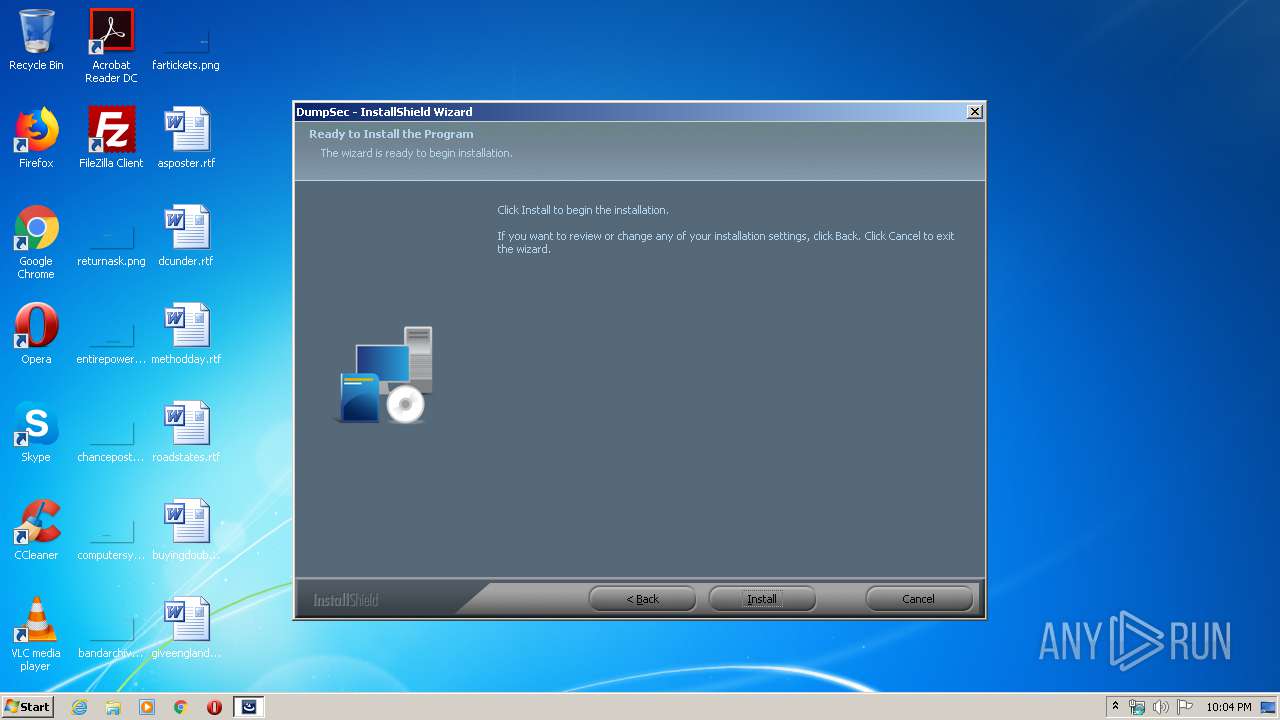Viewport: 1280px width, 720px height.
Task: Open Windows Media Player from taskbar
Action: [147, 707]
